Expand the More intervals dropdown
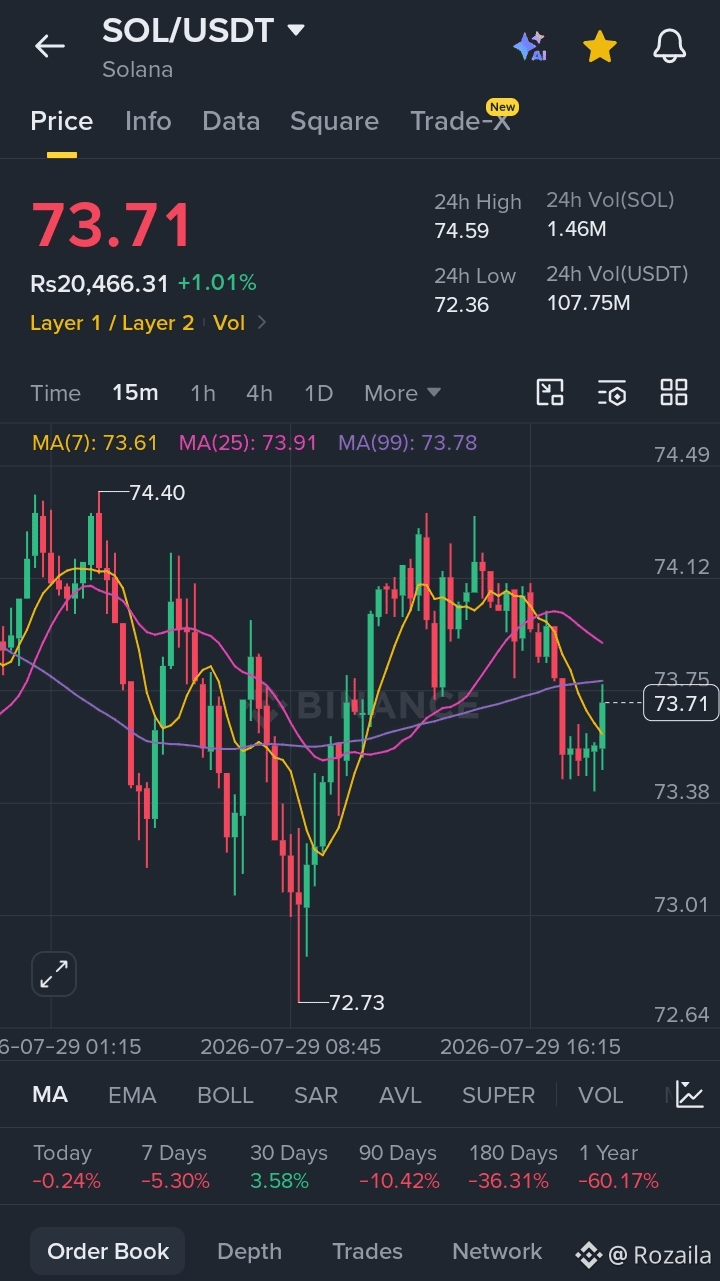 (x=402, y=393)
